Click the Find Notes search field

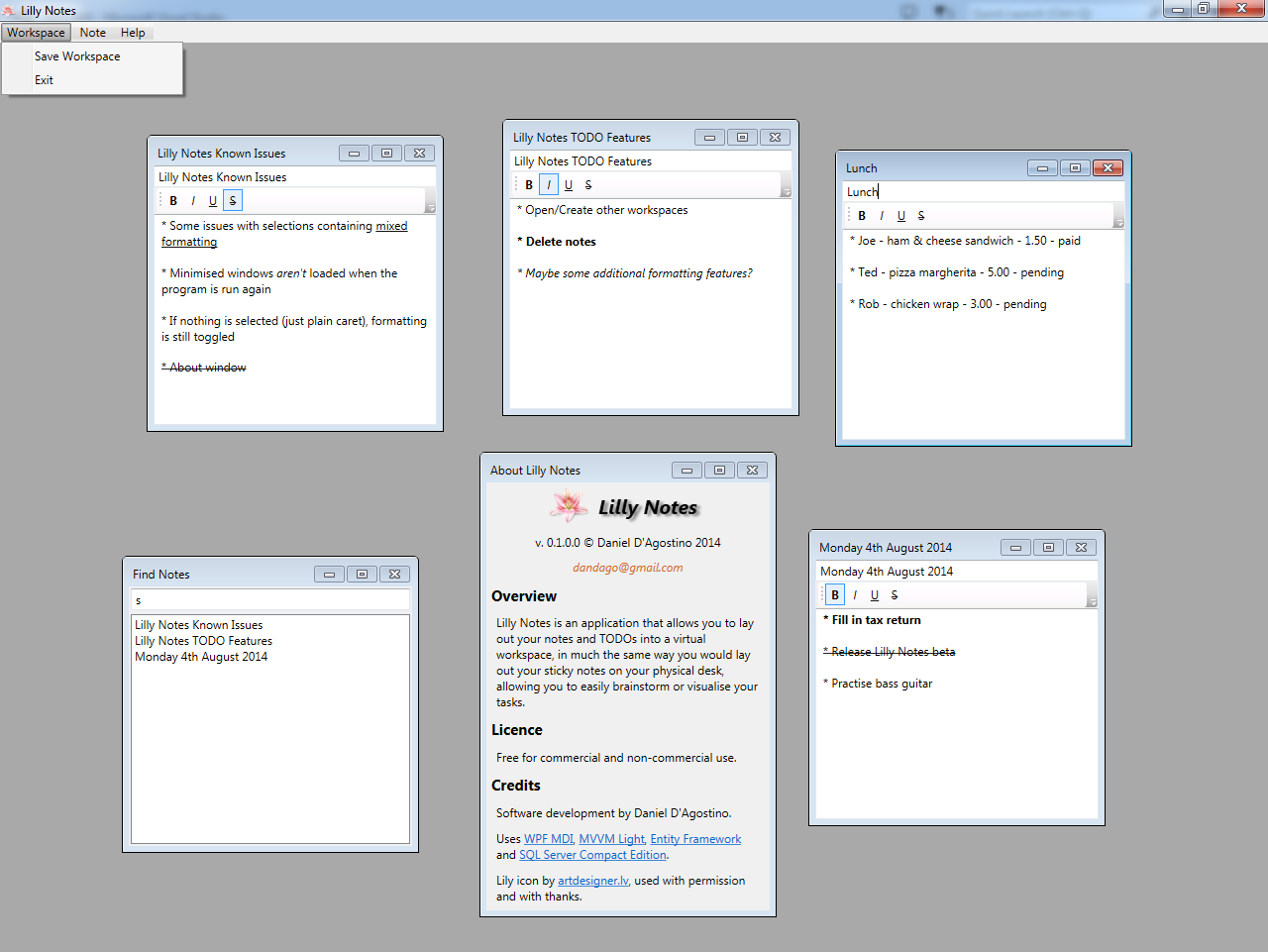269,600
